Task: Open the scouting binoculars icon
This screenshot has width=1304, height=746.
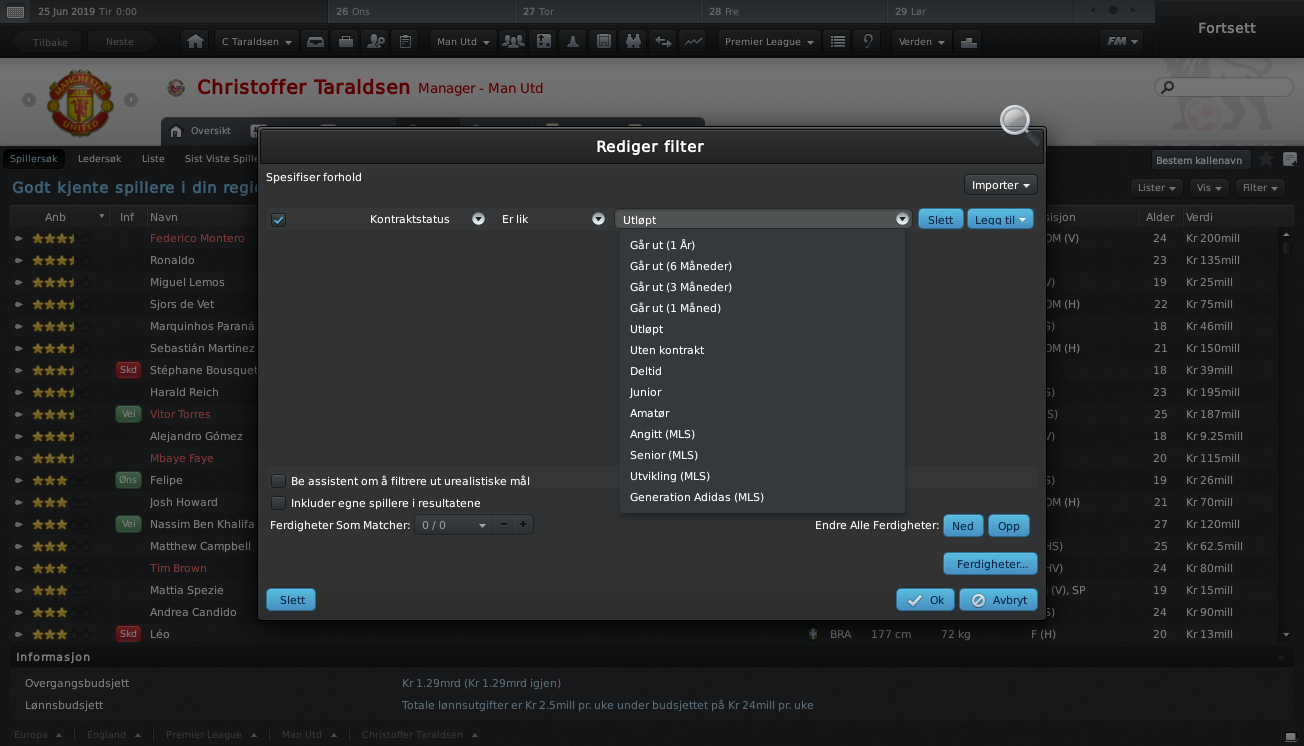Action: 633,42
